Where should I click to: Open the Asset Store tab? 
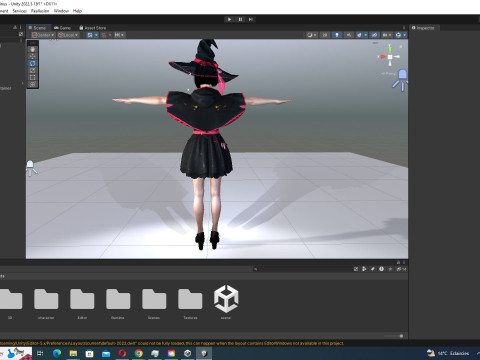(x=93, y=28)
